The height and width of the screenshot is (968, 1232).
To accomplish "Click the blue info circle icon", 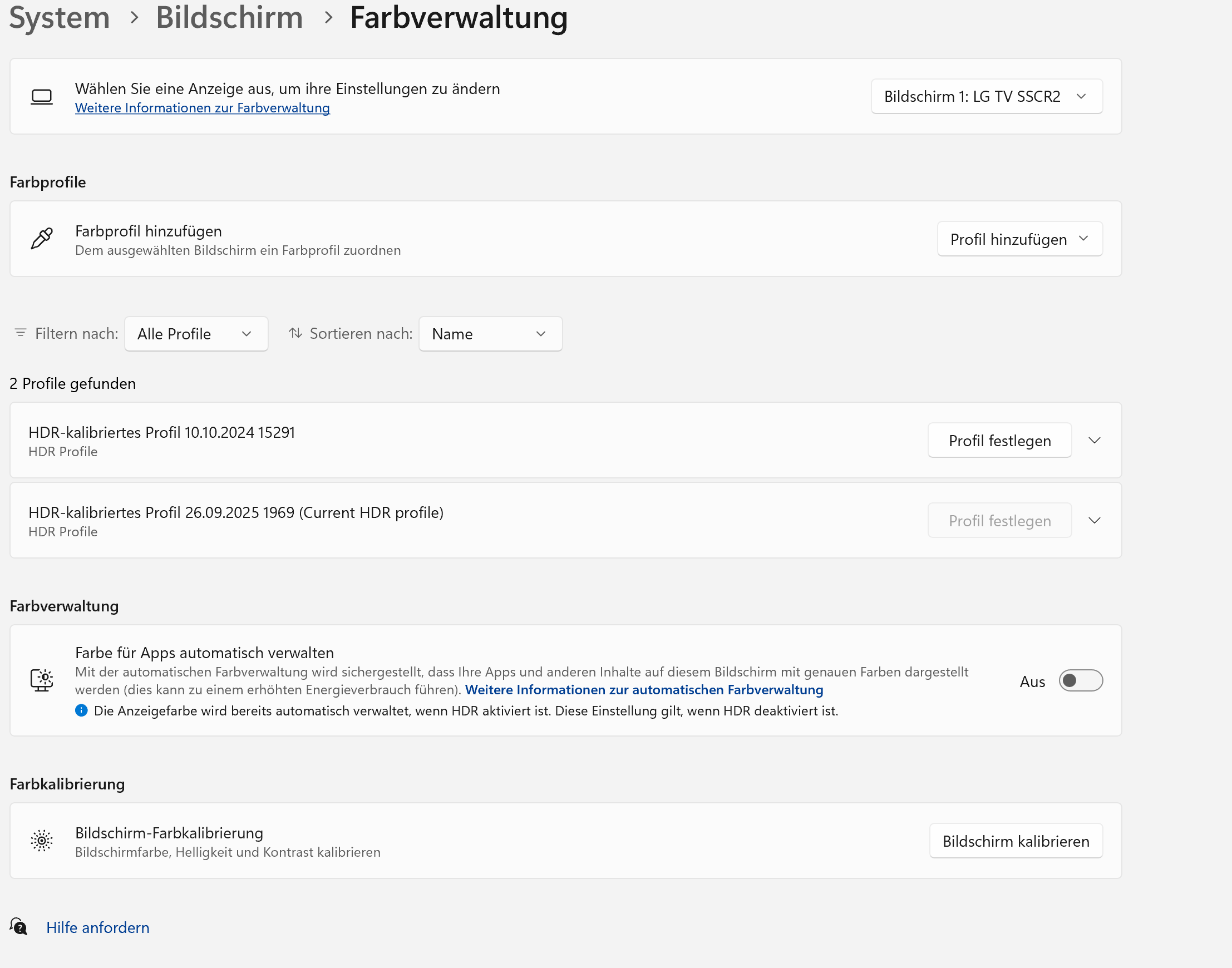I will click(x=82, y=710).
